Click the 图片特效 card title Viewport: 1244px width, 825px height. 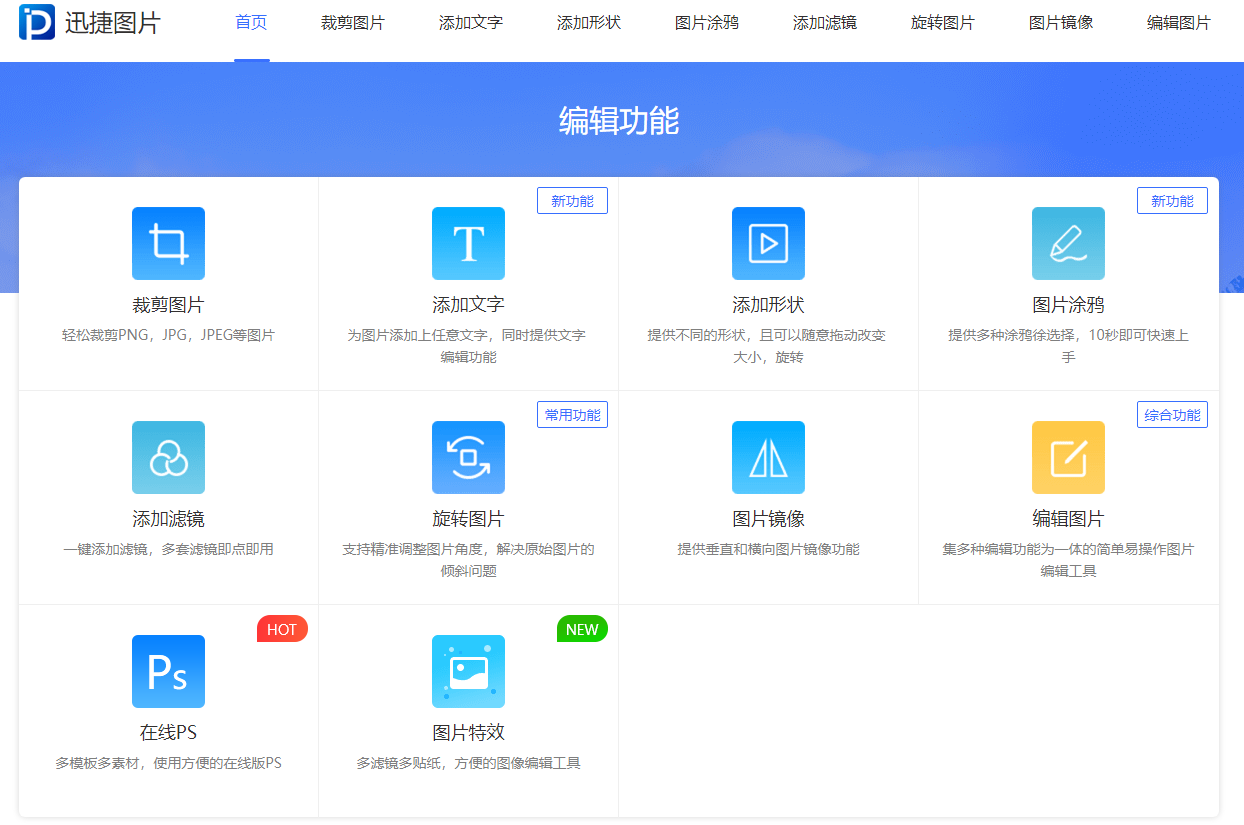tap(468, 733)
